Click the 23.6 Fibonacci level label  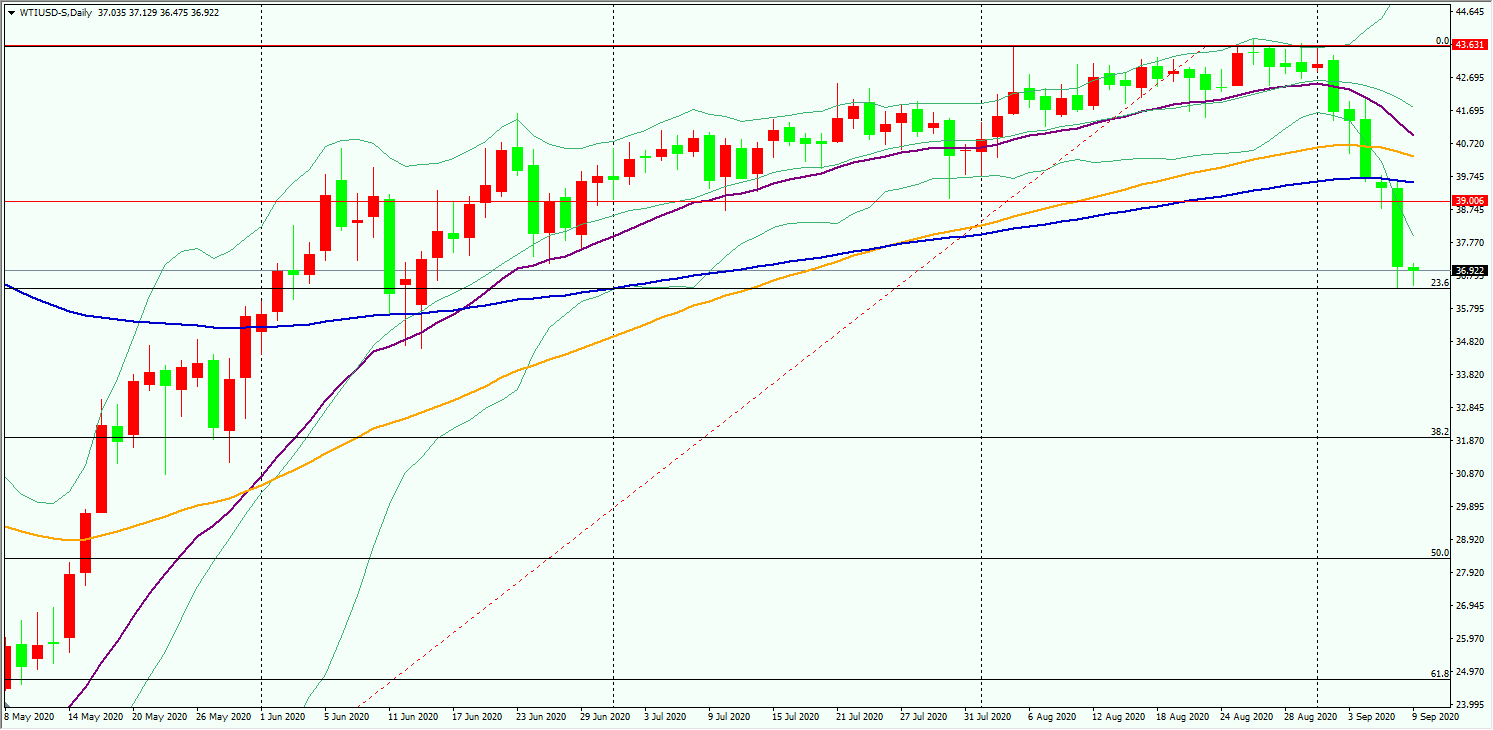click(x=1440, y=283)
